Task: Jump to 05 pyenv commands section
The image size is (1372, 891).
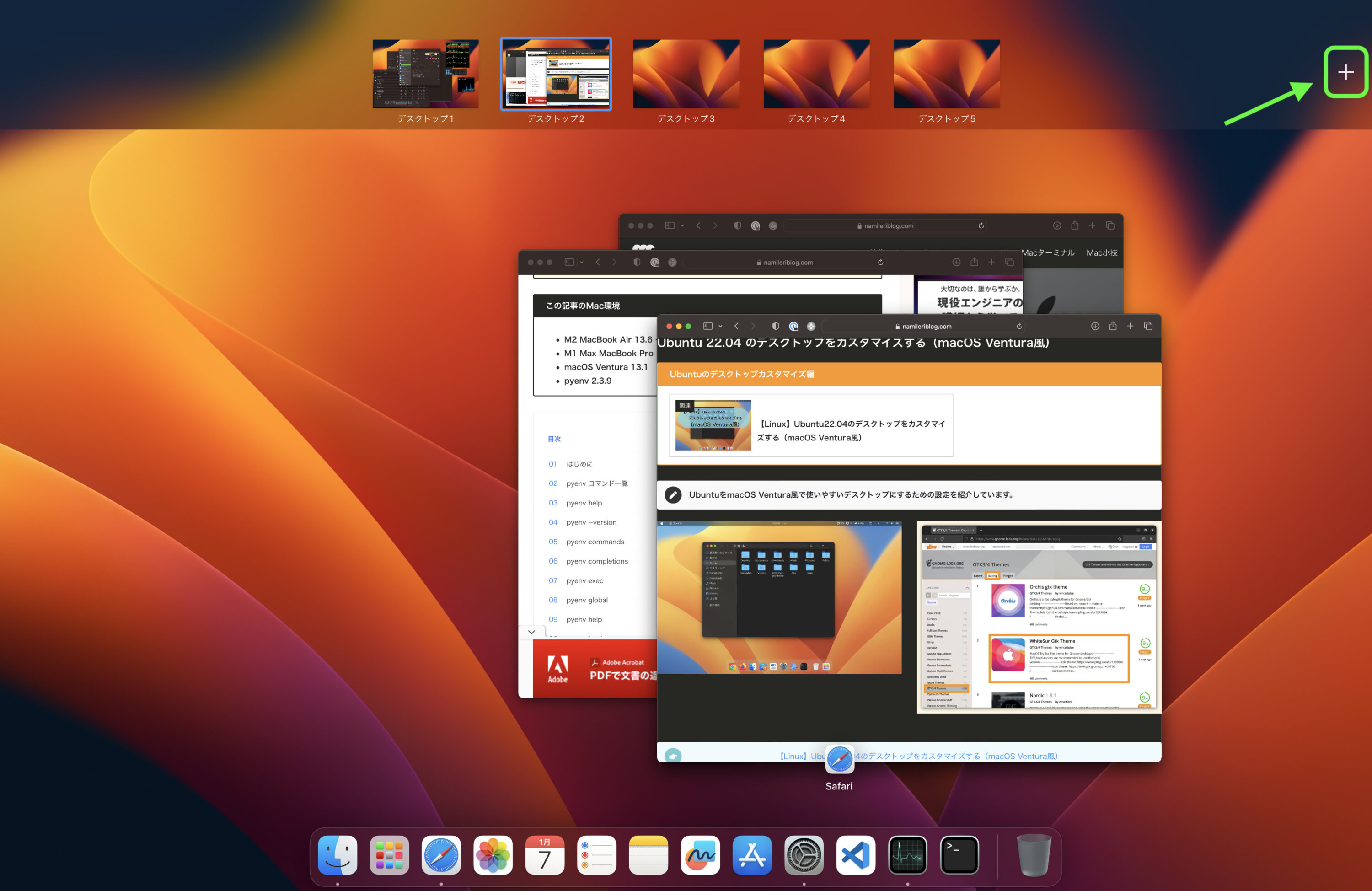Action: pyautogui.click(x=586, y=542)
